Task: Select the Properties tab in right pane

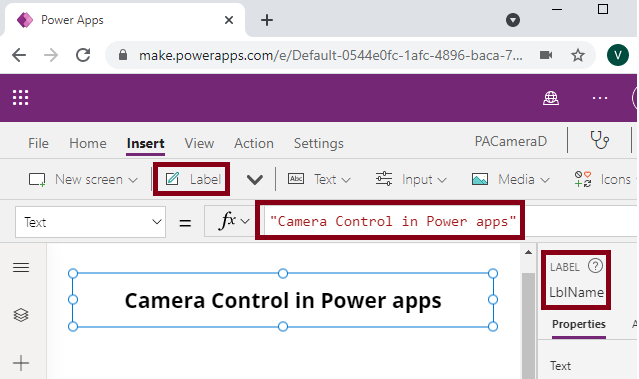Action: tap(579, 324)
